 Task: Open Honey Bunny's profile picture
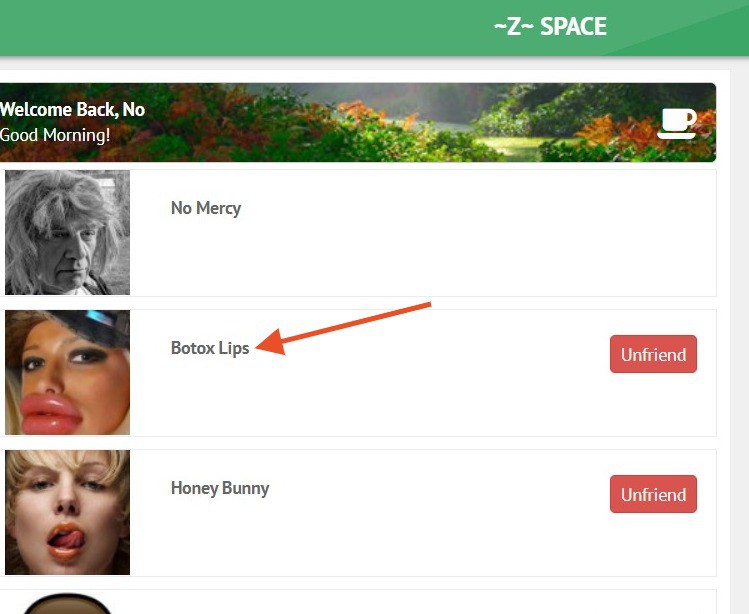[x=67, y=512]
